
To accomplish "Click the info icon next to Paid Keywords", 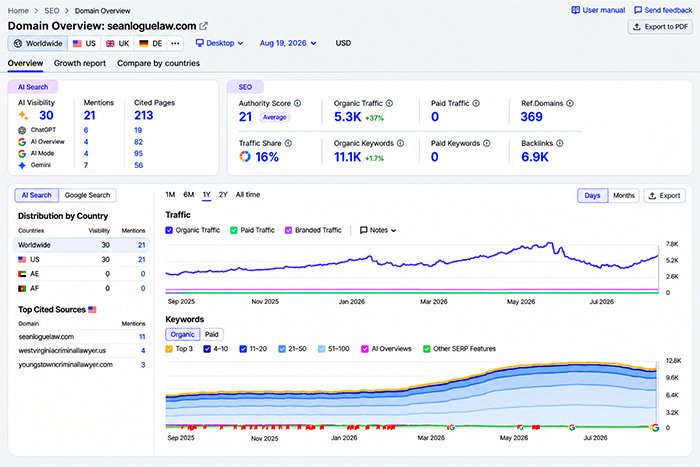I will pyautogui.click(x=487, y=143).
